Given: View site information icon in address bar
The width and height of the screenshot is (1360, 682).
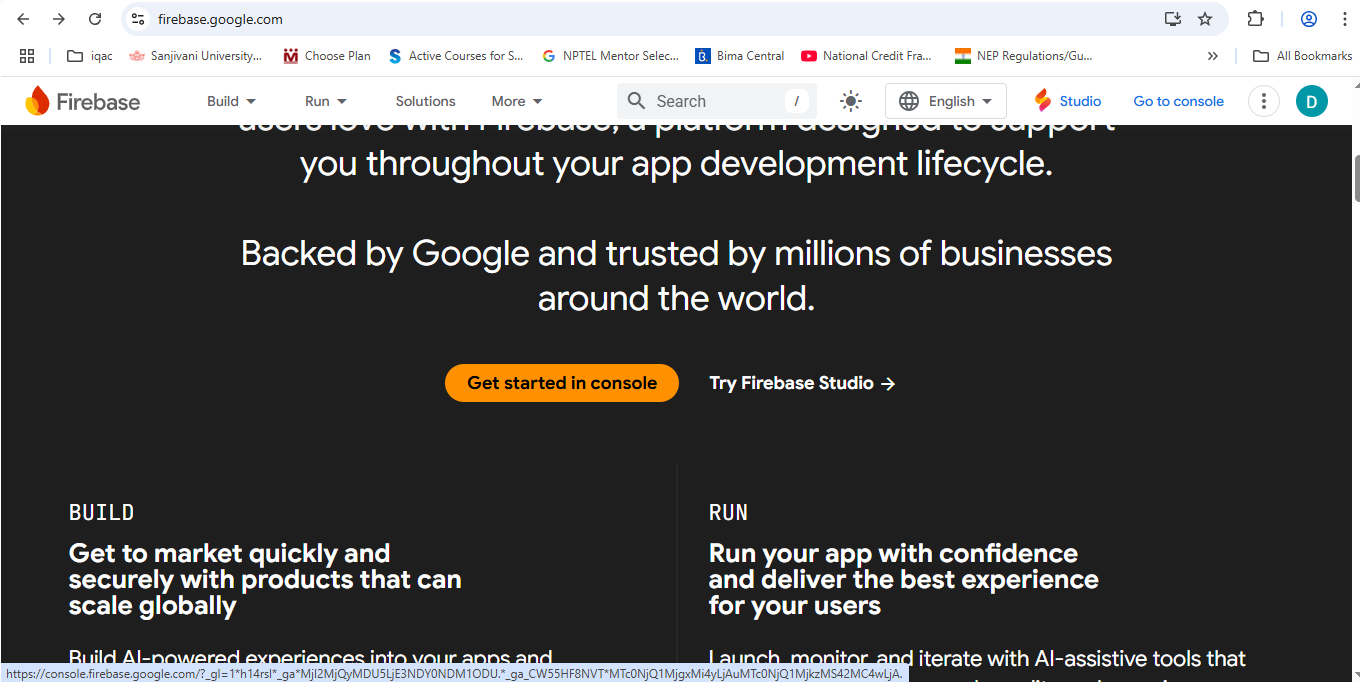Looking at the screenshot, I should click(138, 19).
